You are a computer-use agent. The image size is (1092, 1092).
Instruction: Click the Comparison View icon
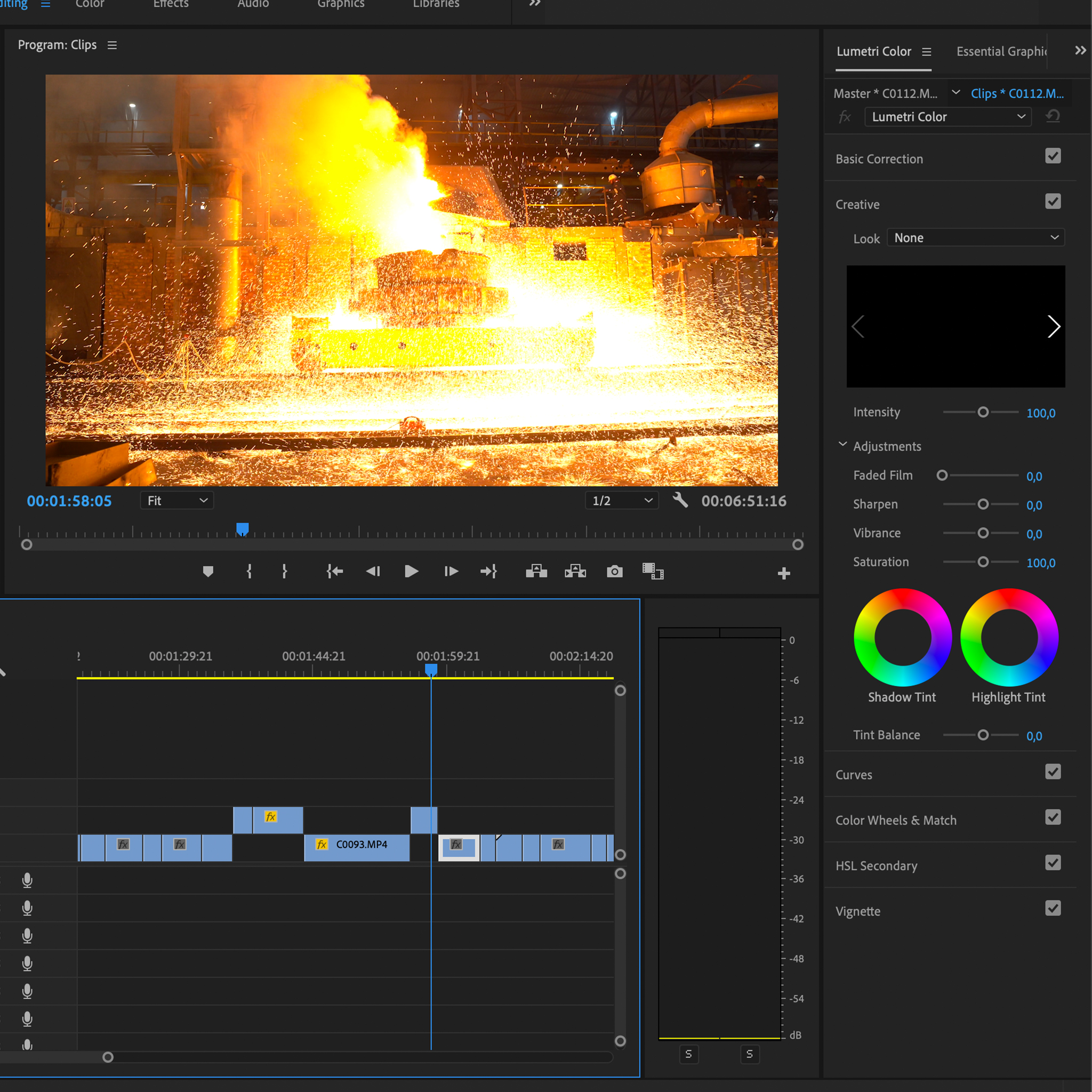[x=653, y=572]
